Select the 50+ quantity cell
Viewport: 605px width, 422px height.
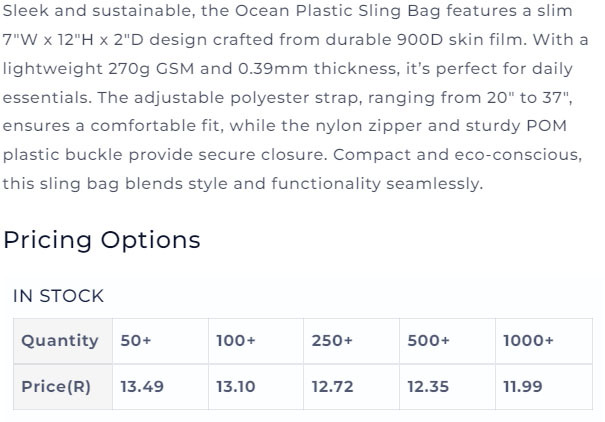click(161, 341)
